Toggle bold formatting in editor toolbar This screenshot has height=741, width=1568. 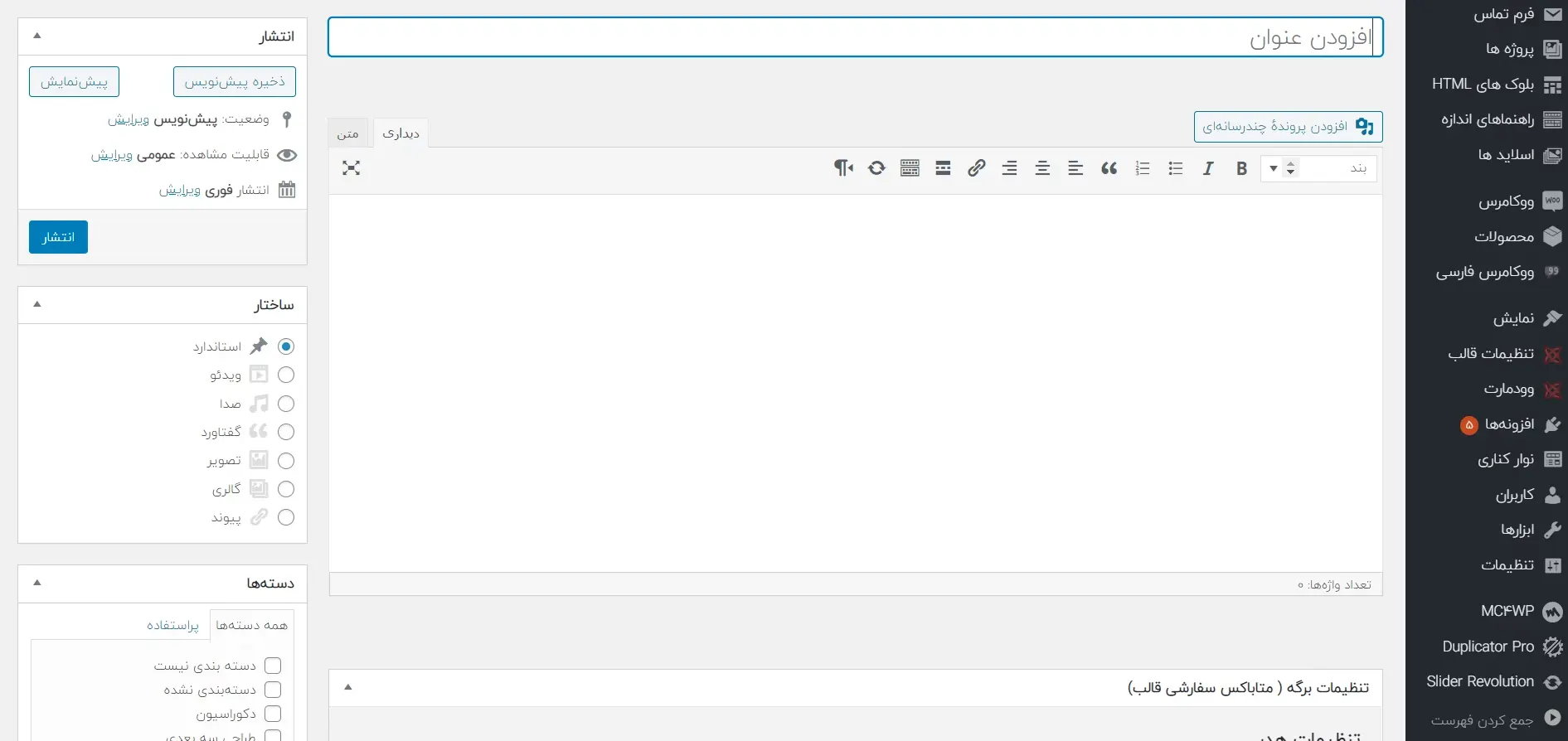click(1241, 168)
